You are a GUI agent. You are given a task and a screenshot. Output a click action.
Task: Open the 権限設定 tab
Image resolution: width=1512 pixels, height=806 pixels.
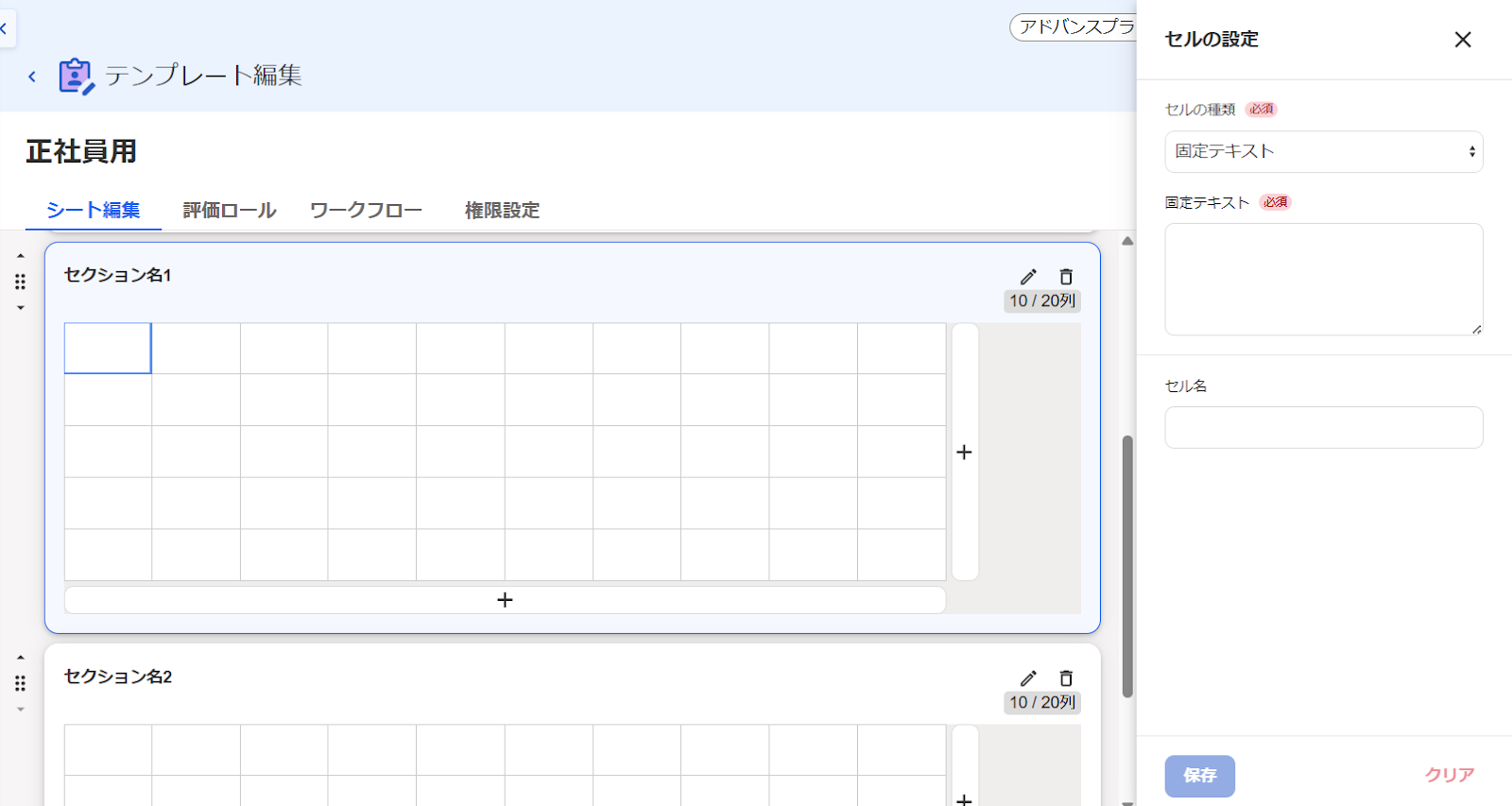(502, 210)
